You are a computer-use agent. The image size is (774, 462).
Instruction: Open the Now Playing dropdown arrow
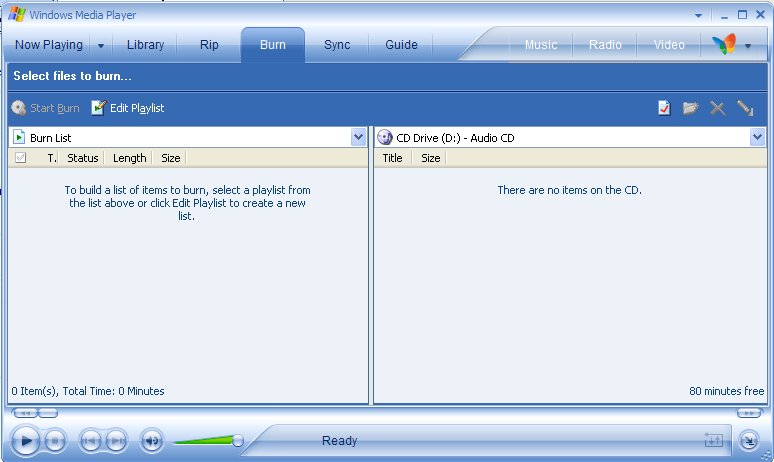(101, 45)
